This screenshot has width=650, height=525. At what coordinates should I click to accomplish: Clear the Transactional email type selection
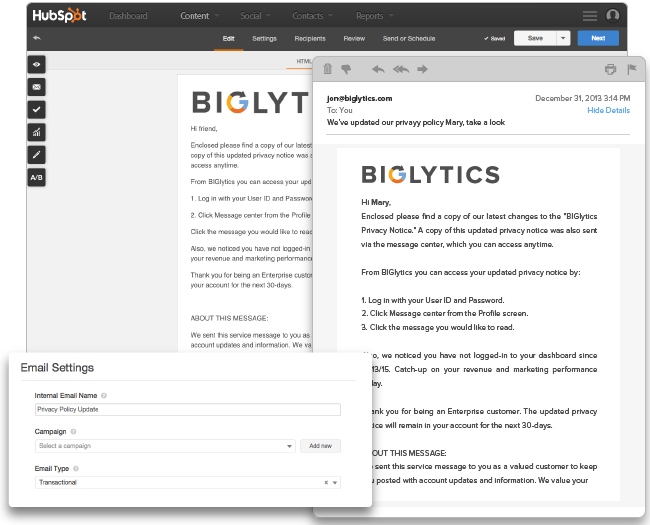click(326, 482)
